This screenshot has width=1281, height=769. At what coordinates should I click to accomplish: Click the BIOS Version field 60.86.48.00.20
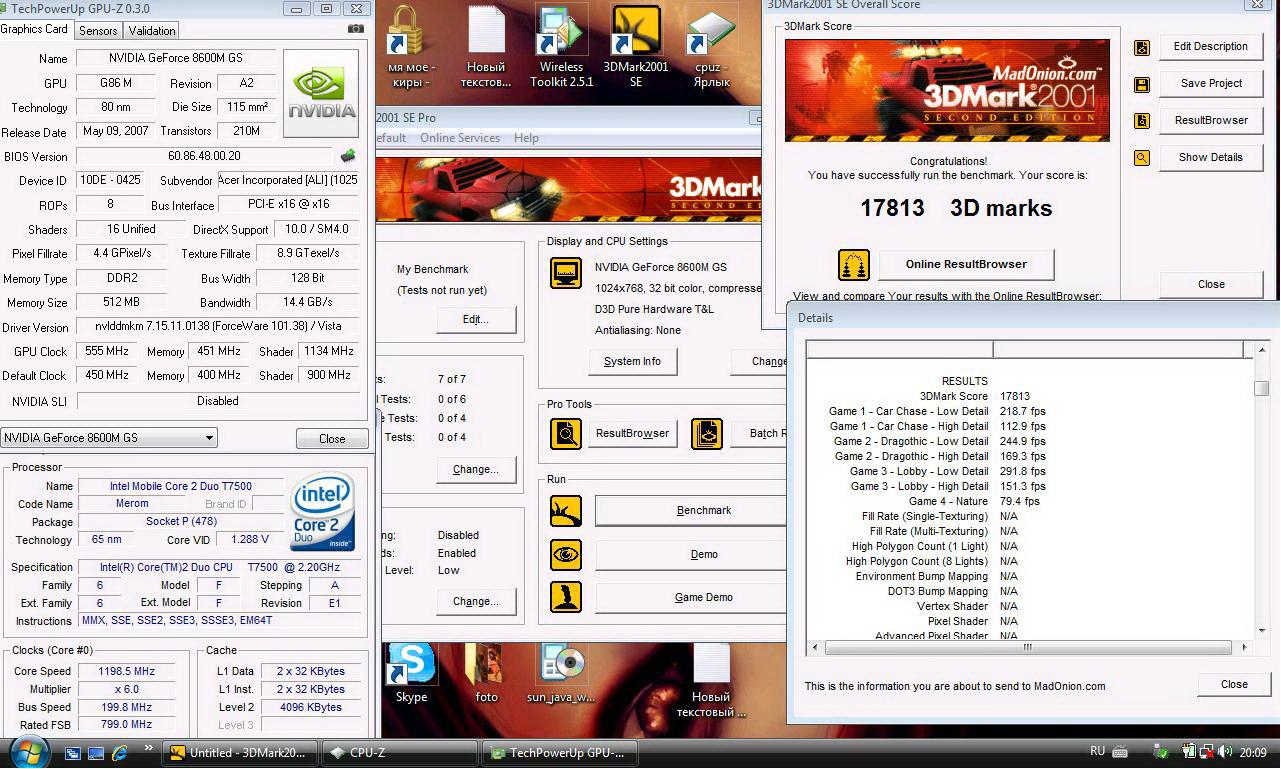point(204,156)
